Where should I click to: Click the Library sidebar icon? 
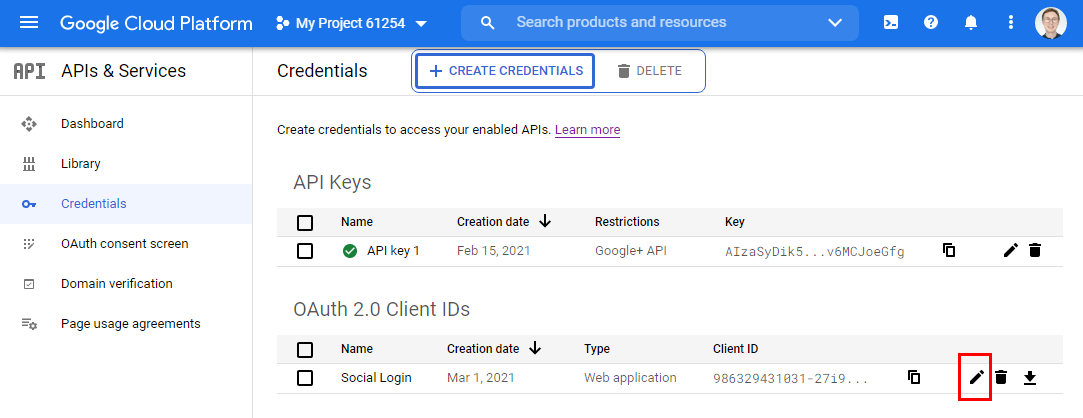tap(29, 164)
